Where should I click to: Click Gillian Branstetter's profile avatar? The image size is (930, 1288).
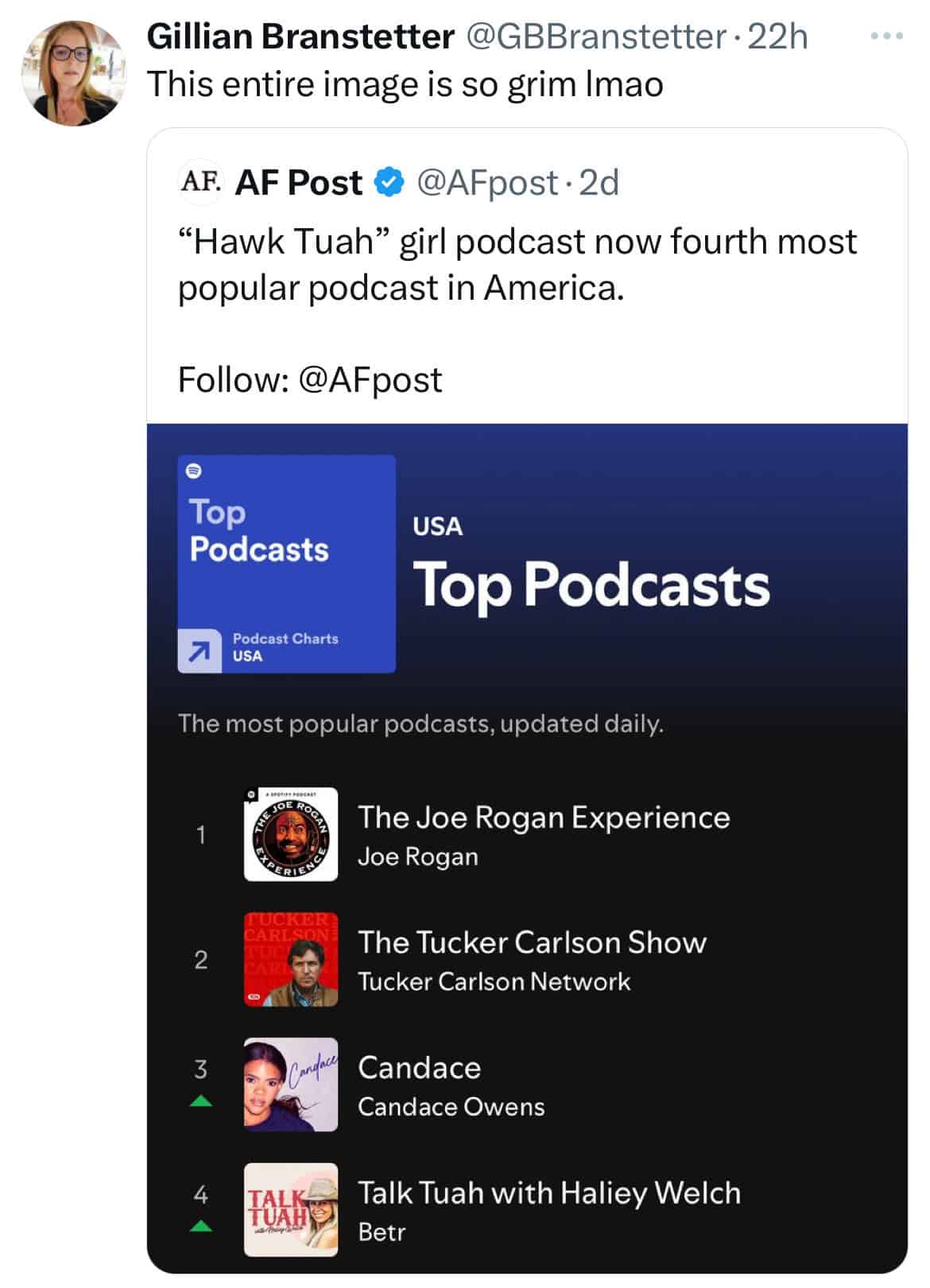pos(74,73)
